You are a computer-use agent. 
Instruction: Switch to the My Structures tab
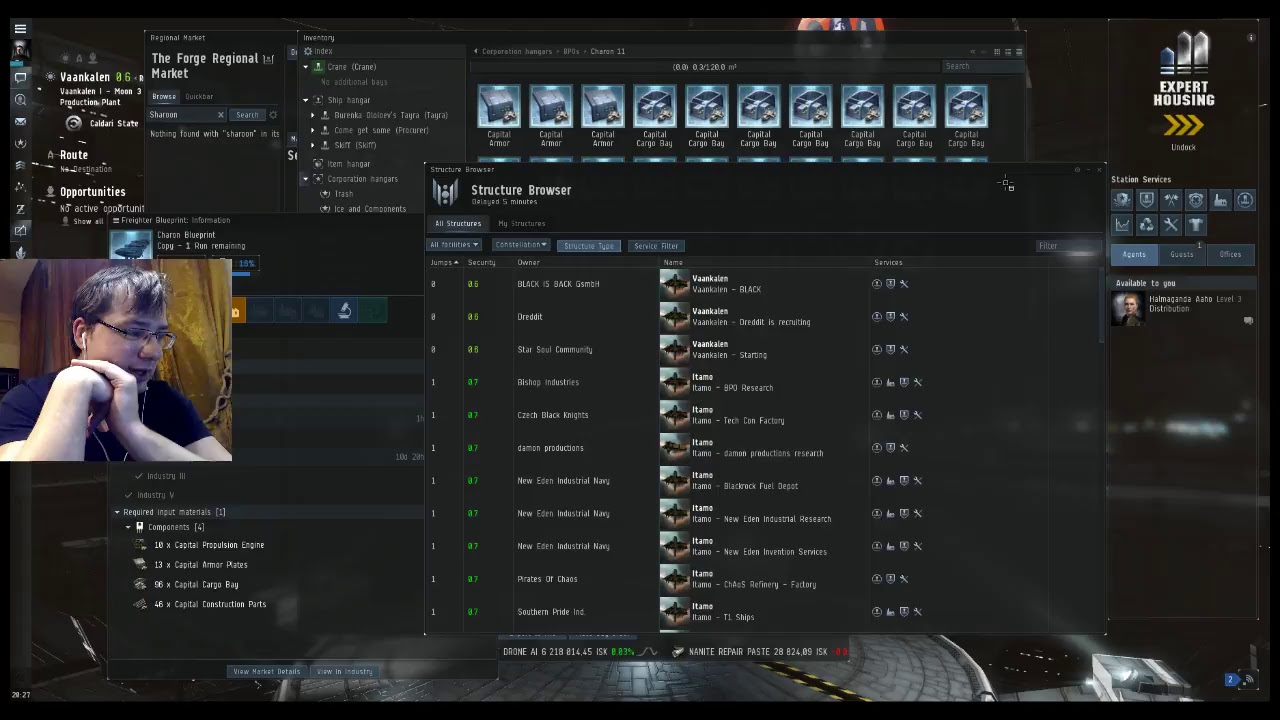(521, 223)
